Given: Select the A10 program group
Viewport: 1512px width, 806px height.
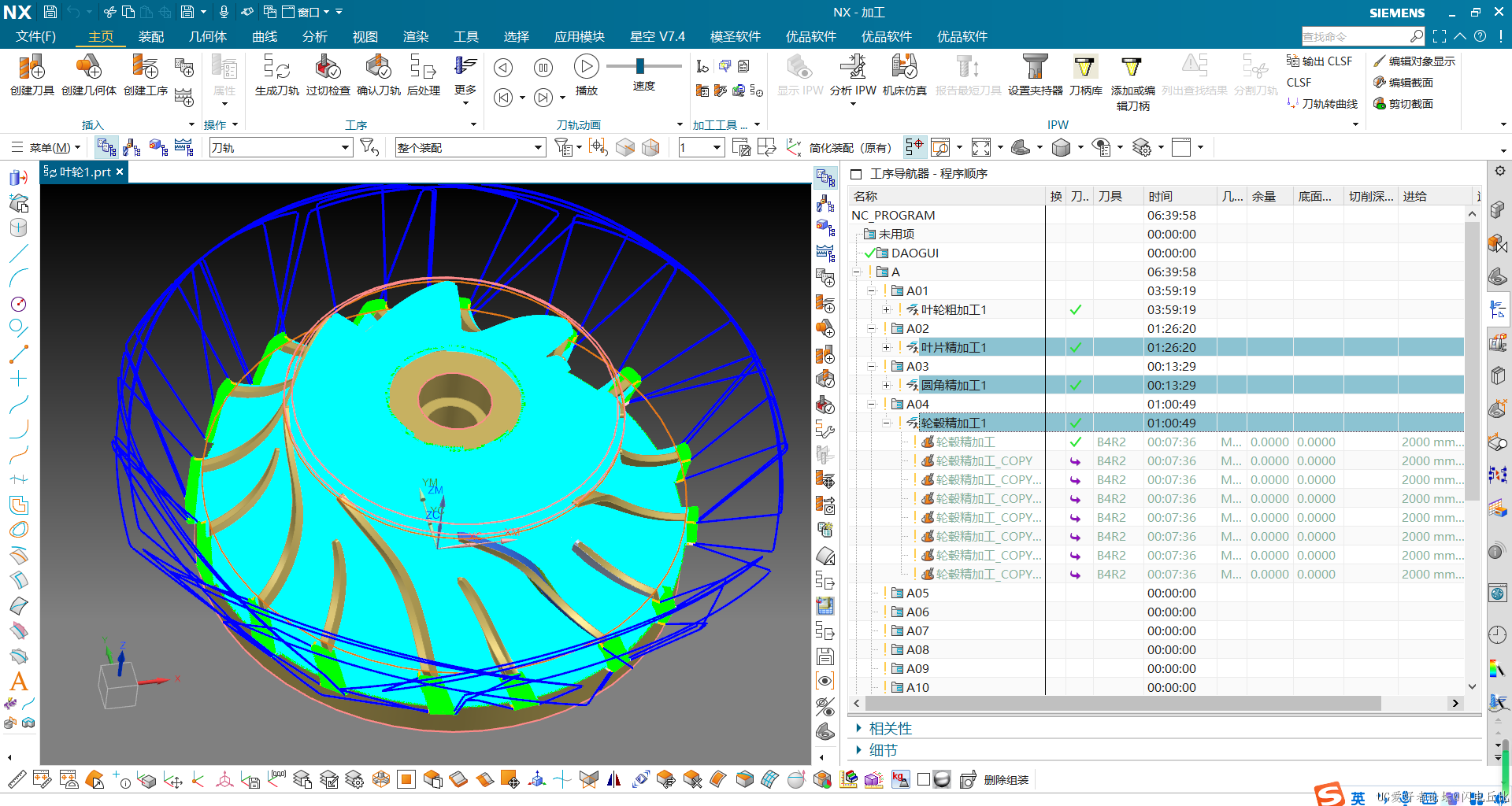Looking at the screenshot, I should 1157,687.
